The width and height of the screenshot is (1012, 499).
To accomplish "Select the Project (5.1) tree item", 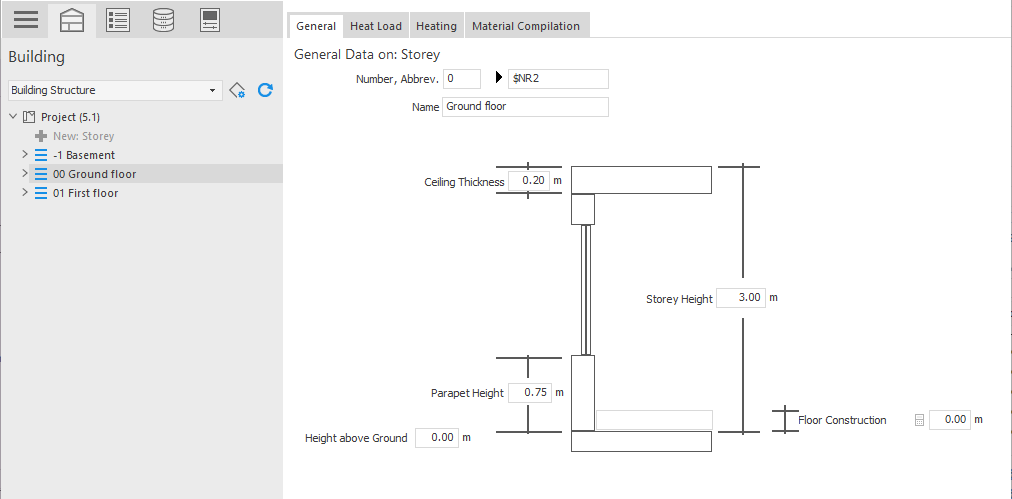I will (x=70, y=117).
